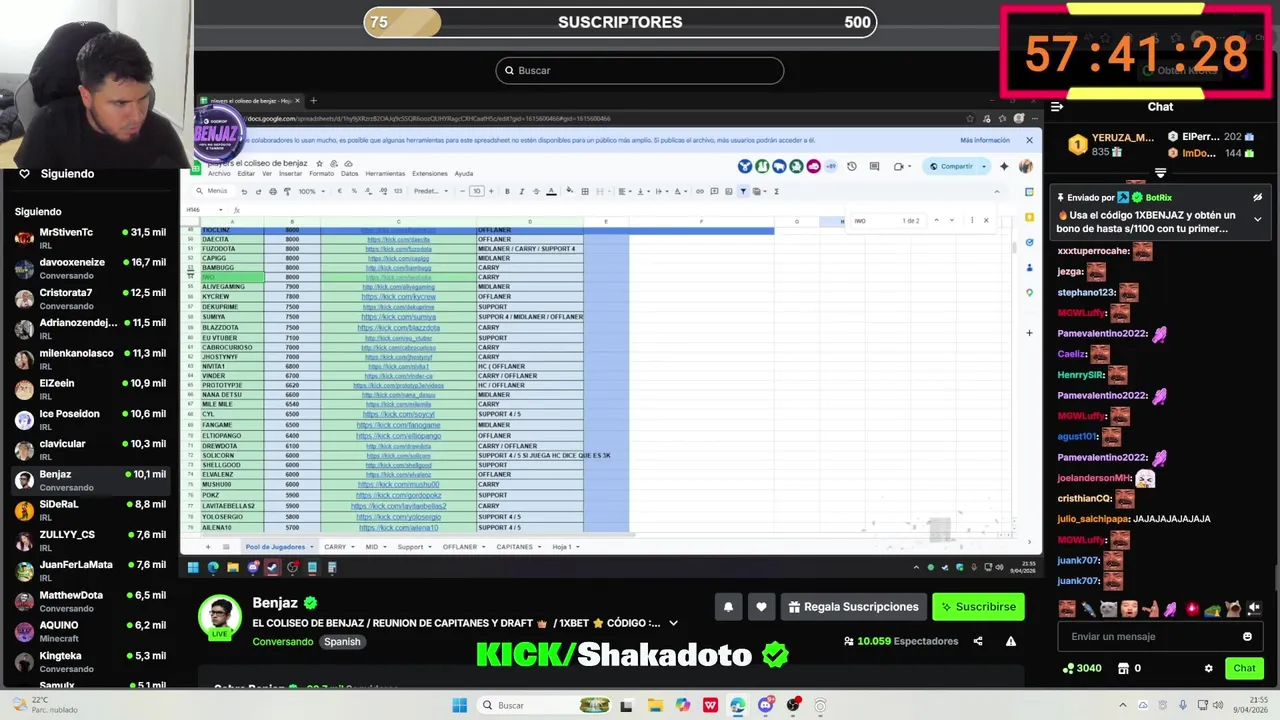
Task: Open the share stream icon
Action: [978, 641]
